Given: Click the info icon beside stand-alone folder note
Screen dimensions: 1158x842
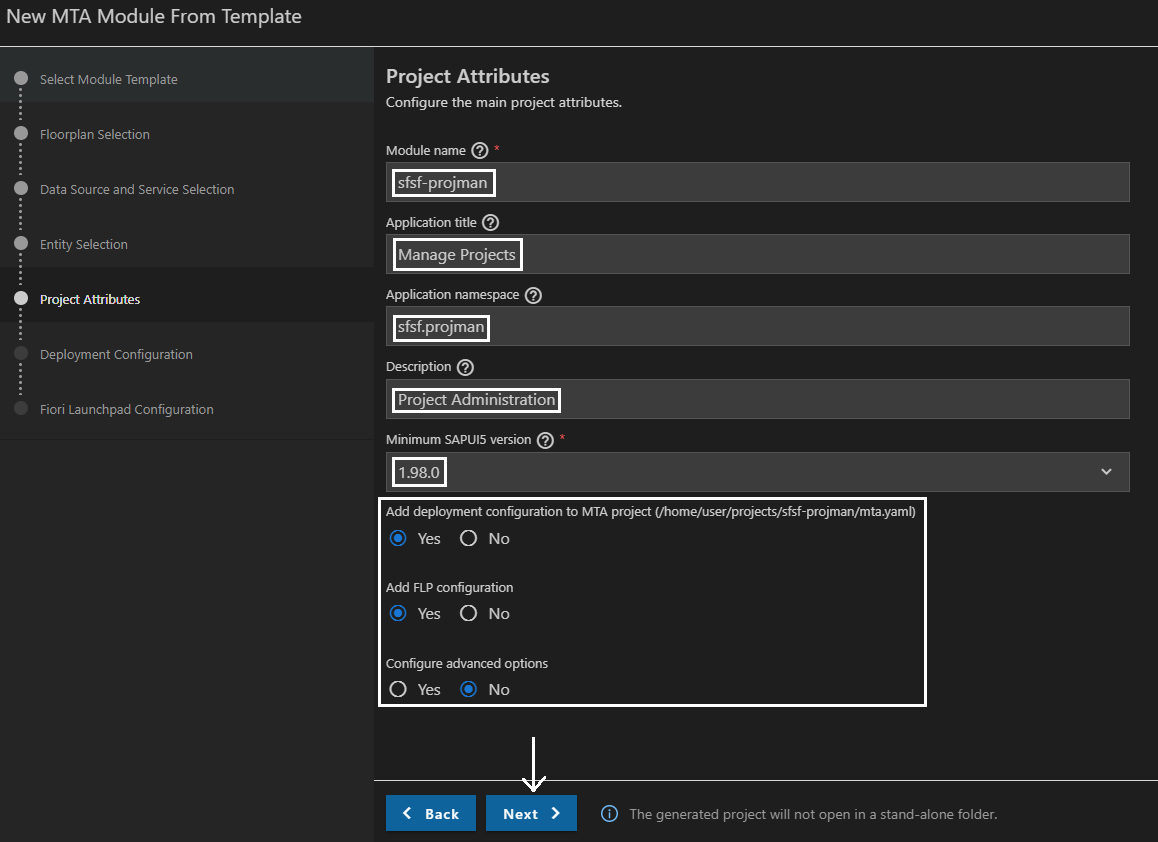Looking at the screenshot, I should pyautogui.click(x=609, y=814).
